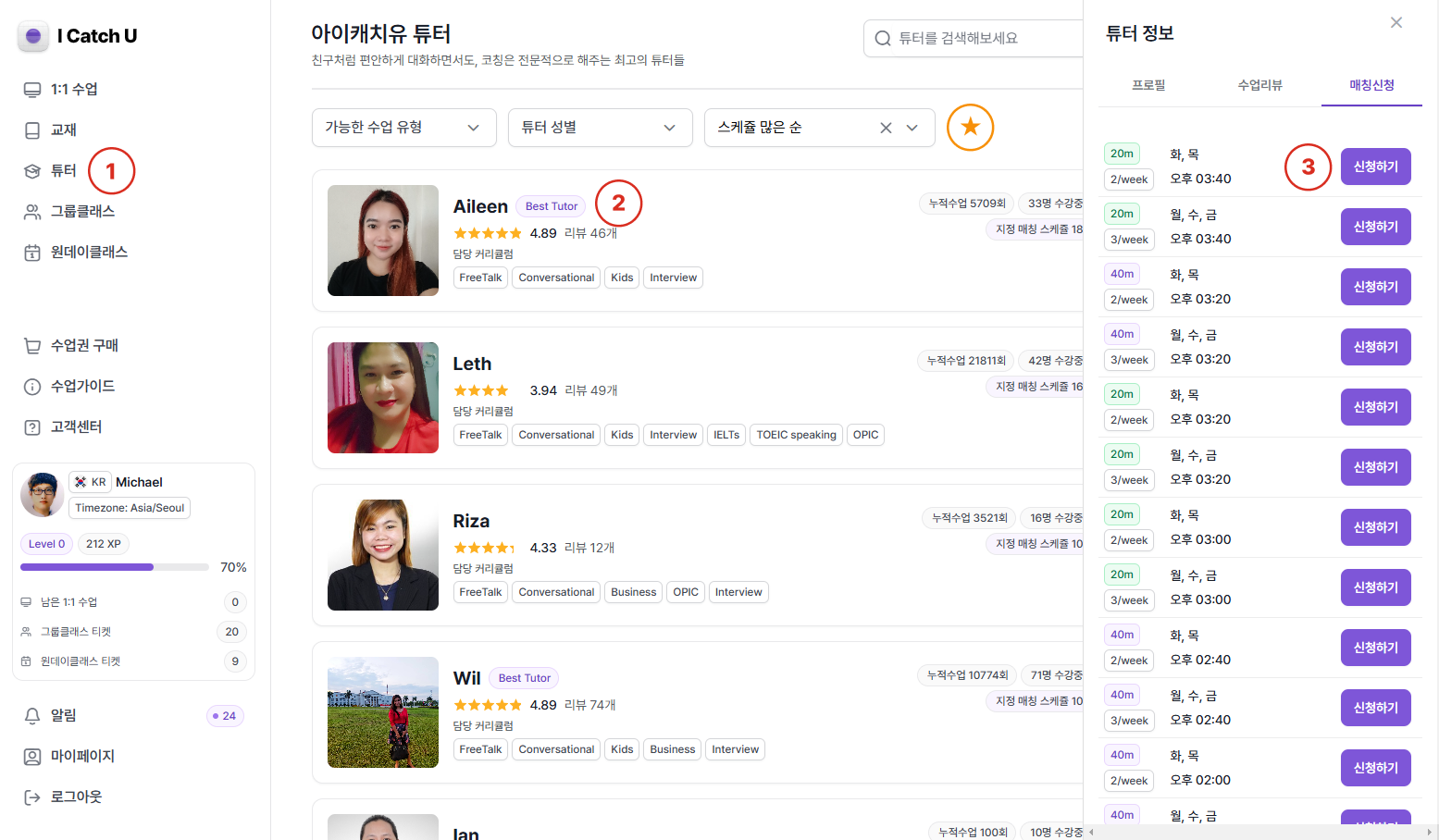The width and height of the screenshot is (1439, 840).
Task: Click the 70% XP progress bar
Action: point(115,567)
